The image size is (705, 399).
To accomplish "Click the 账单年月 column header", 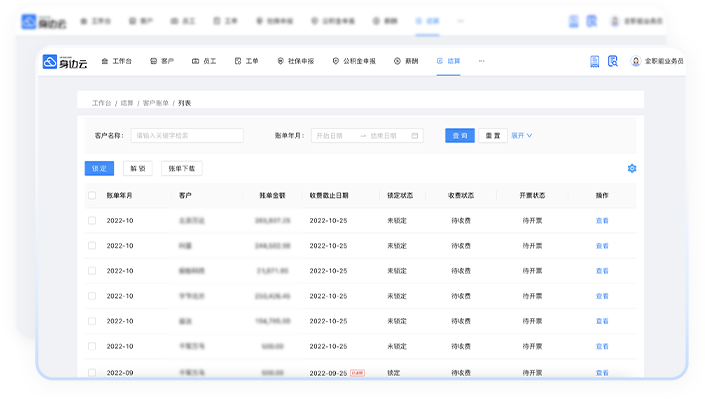I will (119, 195).
